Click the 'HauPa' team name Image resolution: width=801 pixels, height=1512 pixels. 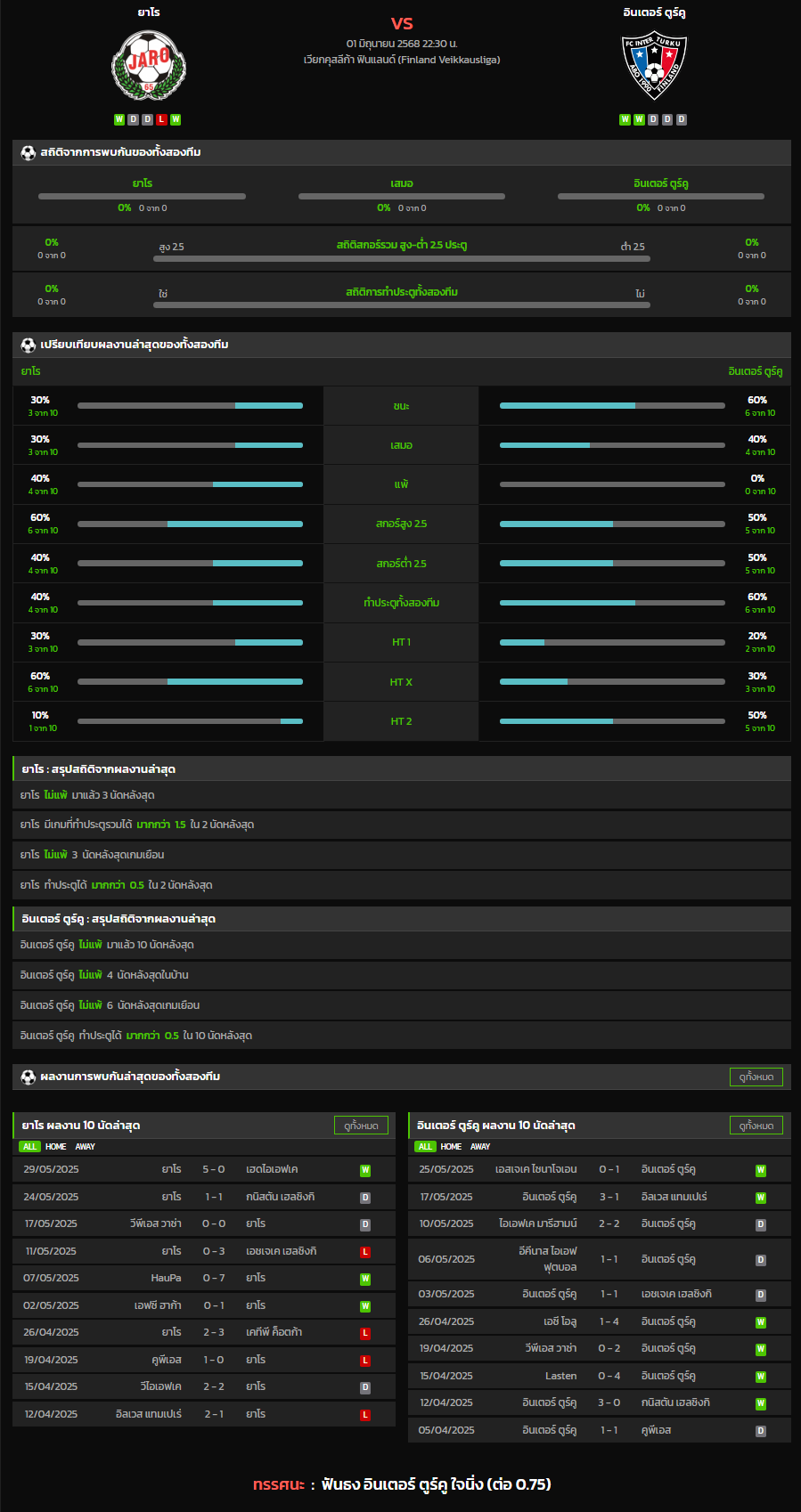point(166,1278)
